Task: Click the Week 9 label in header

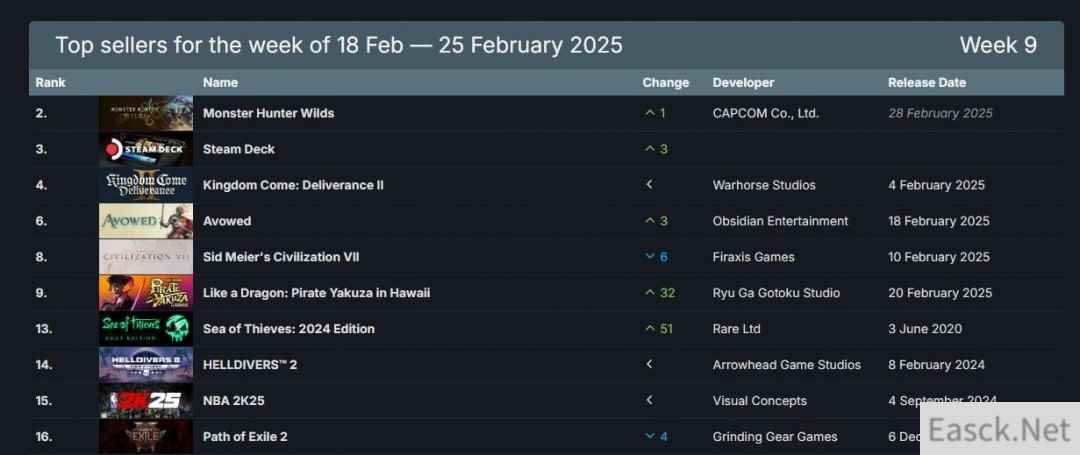Action: [x=997, y=45]
